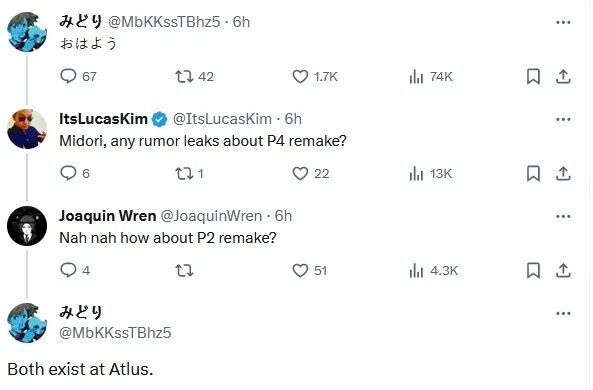The width and height of the screenshot is (593, 390).
Task: Open the @ItsLucasKim handle link
Action: point(222,119)
